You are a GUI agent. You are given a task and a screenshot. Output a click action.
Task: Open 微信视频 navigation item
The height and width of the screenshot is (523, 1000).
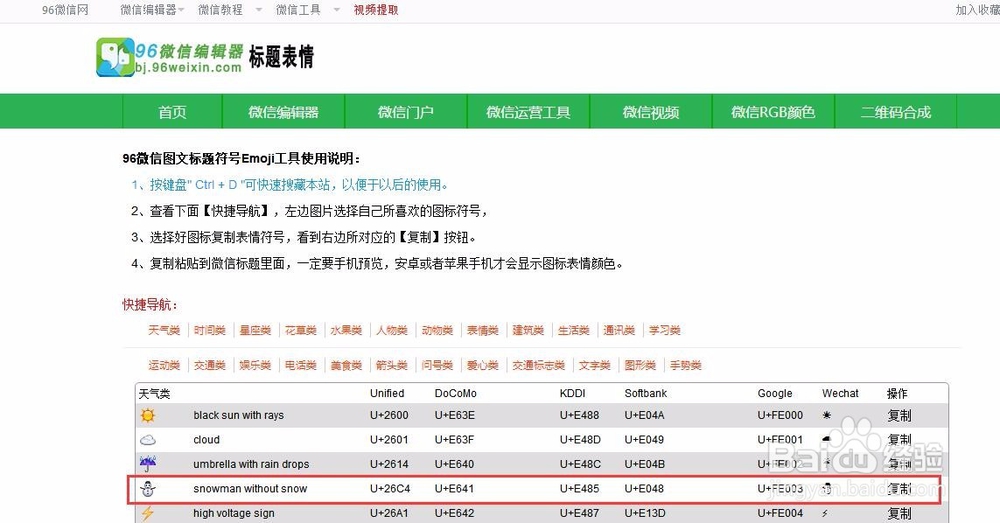click(651, 112)
